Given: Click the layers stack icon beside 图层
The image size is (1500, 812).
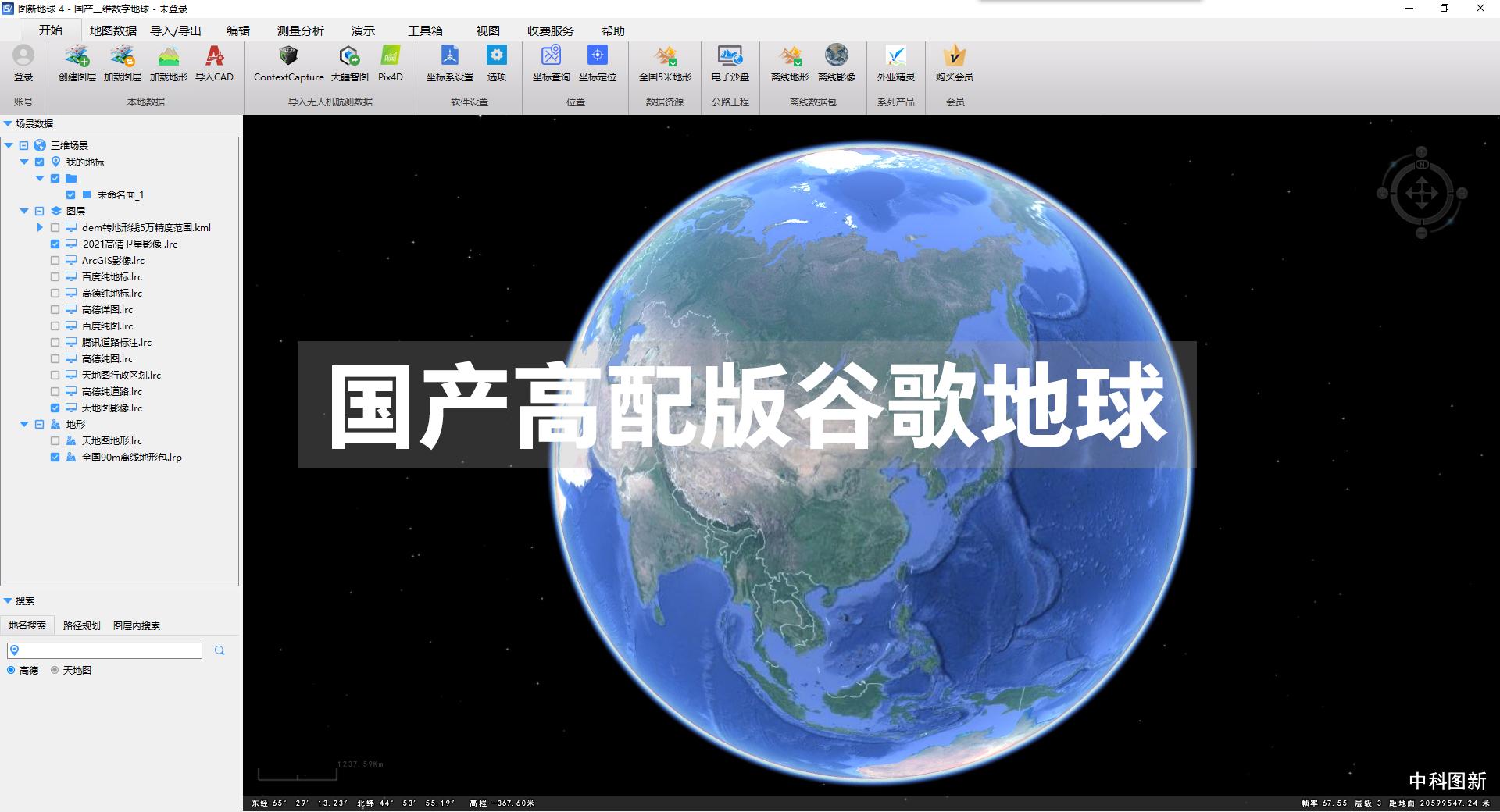Looking at the screenshot, I should (x=55, y=211).
